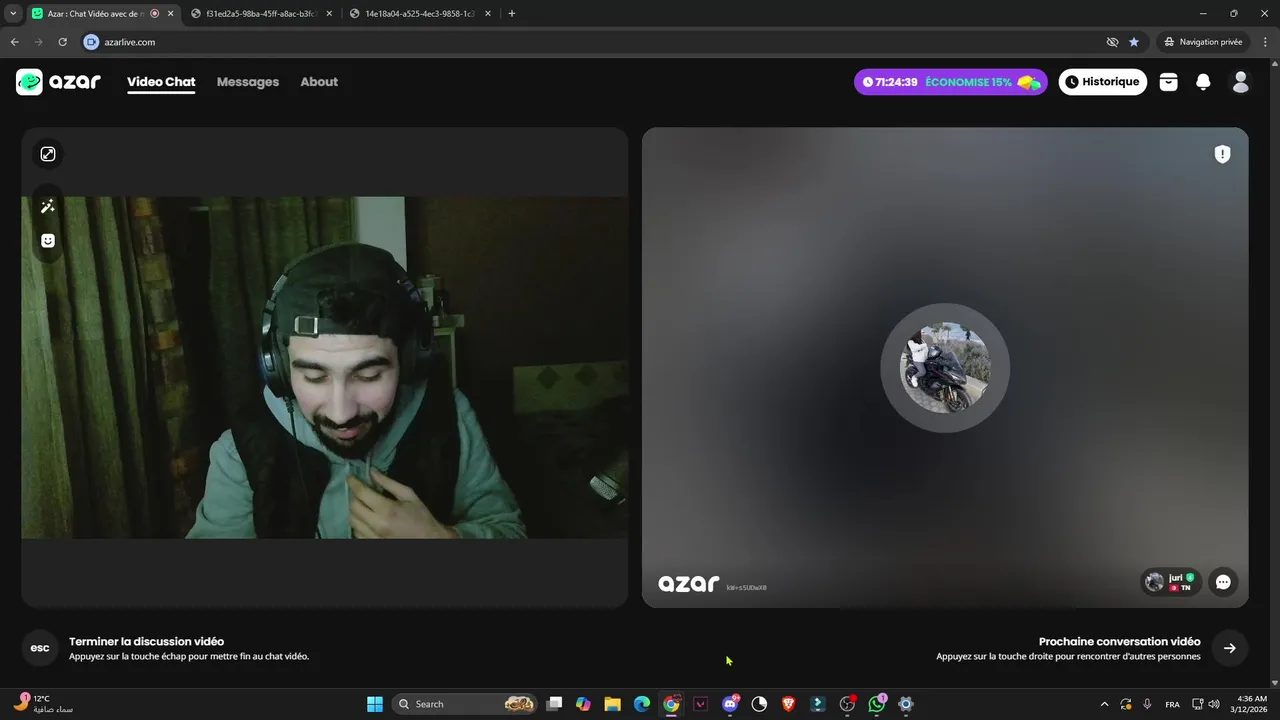
Task: Open Brave browser from the taskbar
Action: 788,704
